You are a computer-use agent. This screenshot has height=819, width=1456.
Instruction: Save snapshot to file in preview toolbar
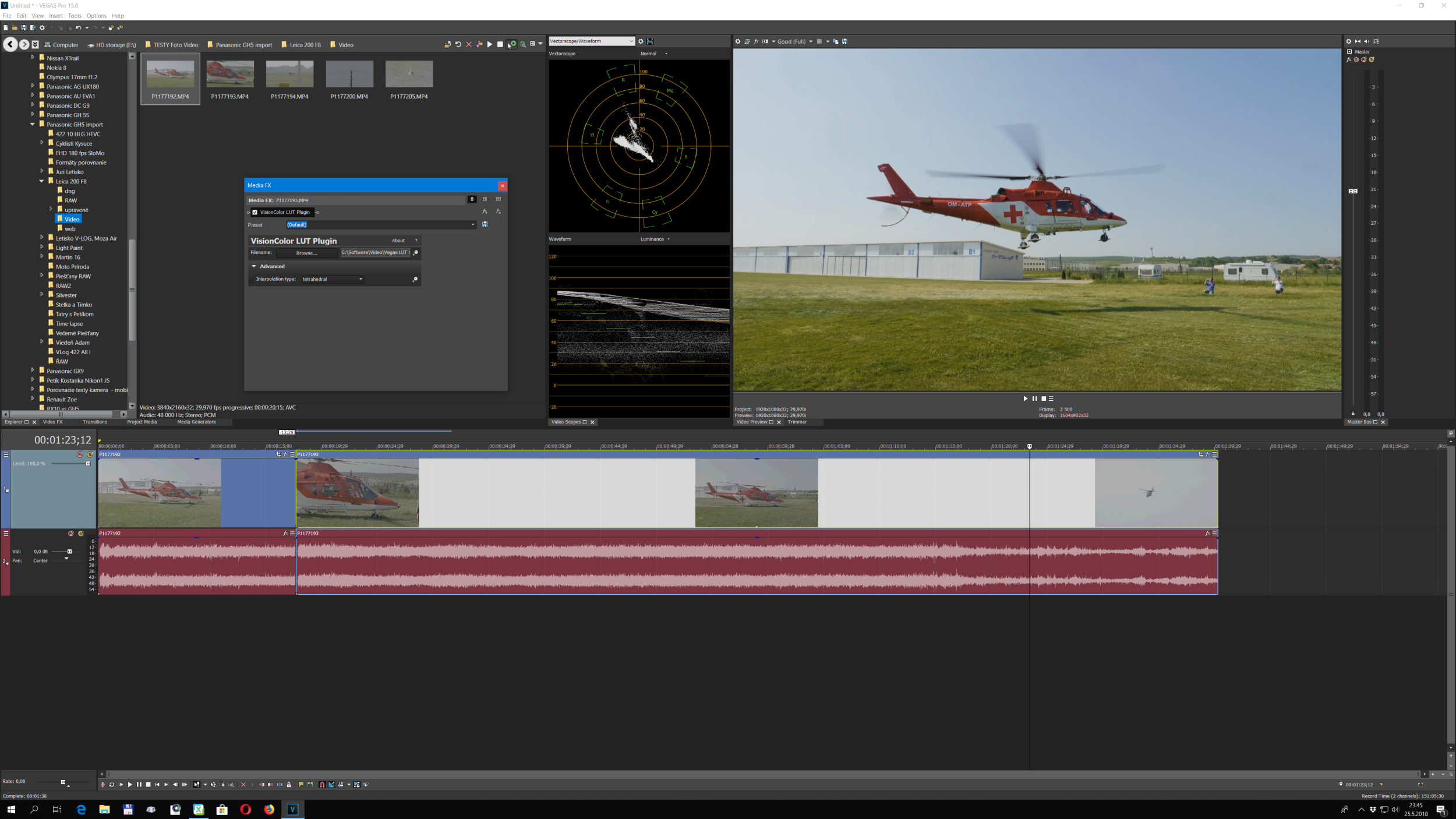(844, 41)
